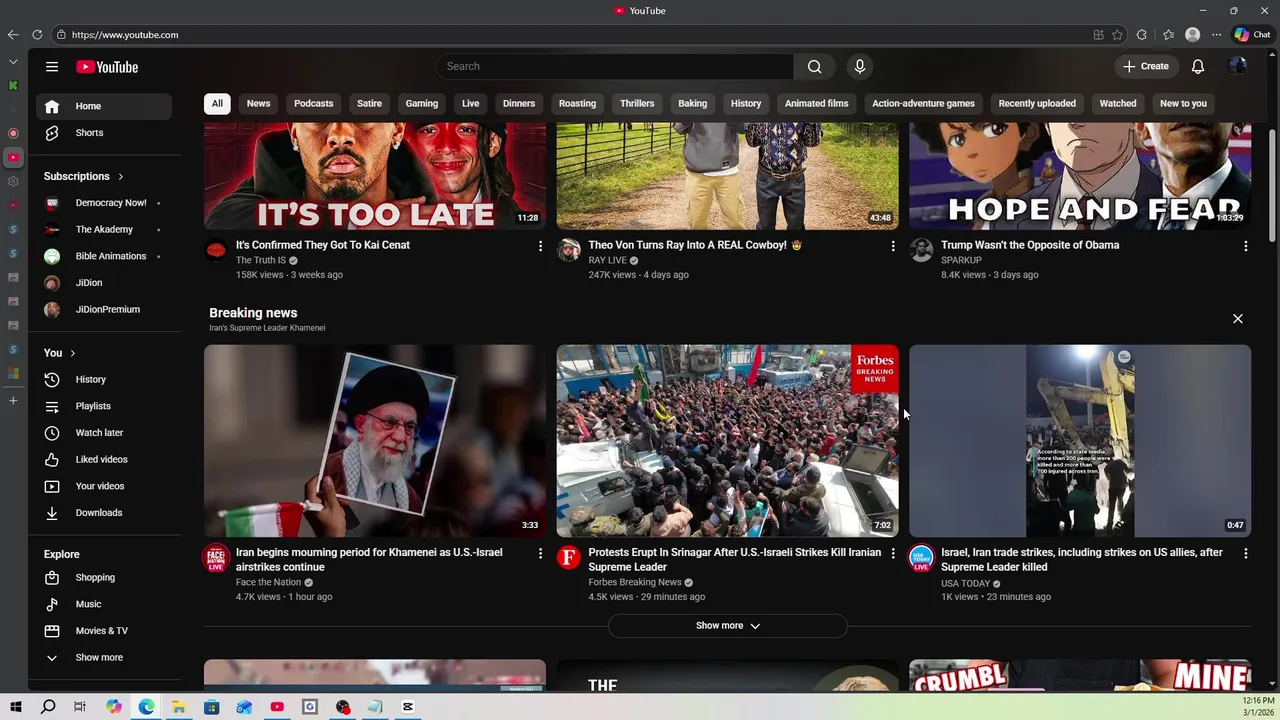Open Copilot Chat in the browser
Viewport: 1280px width, 720px height.
[1252, 35]
